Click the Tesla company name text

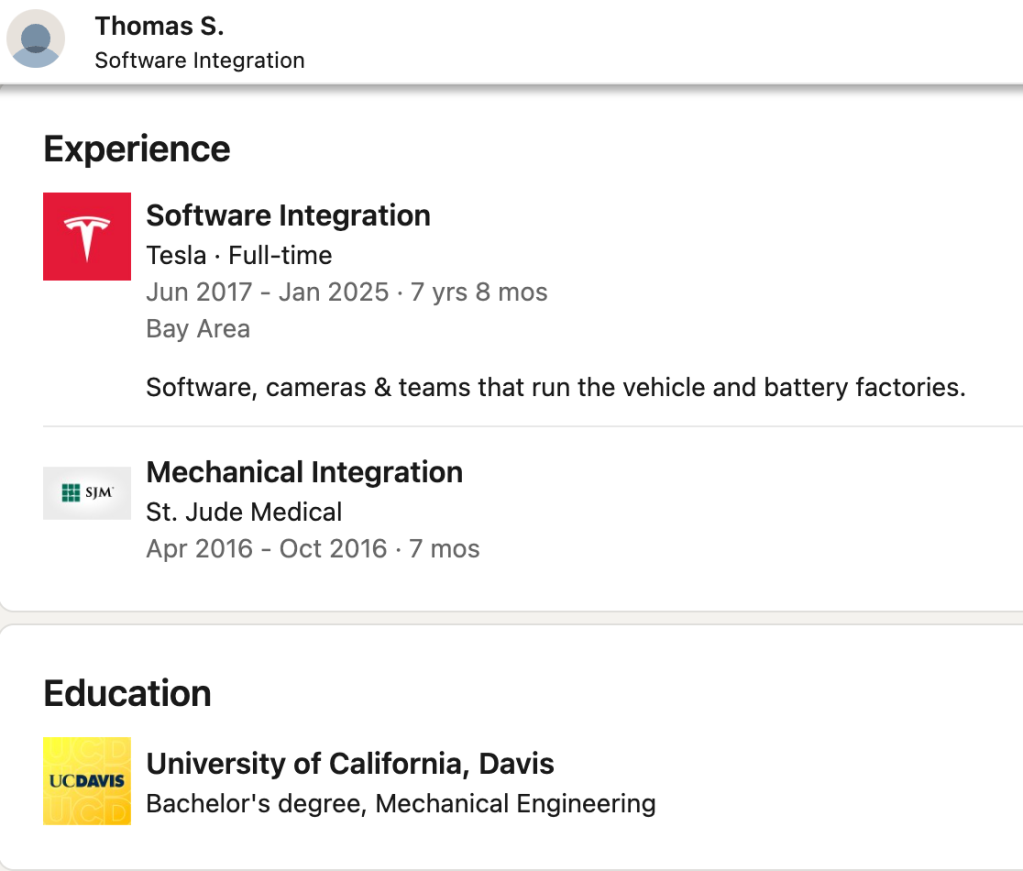[x=176, y=255]
